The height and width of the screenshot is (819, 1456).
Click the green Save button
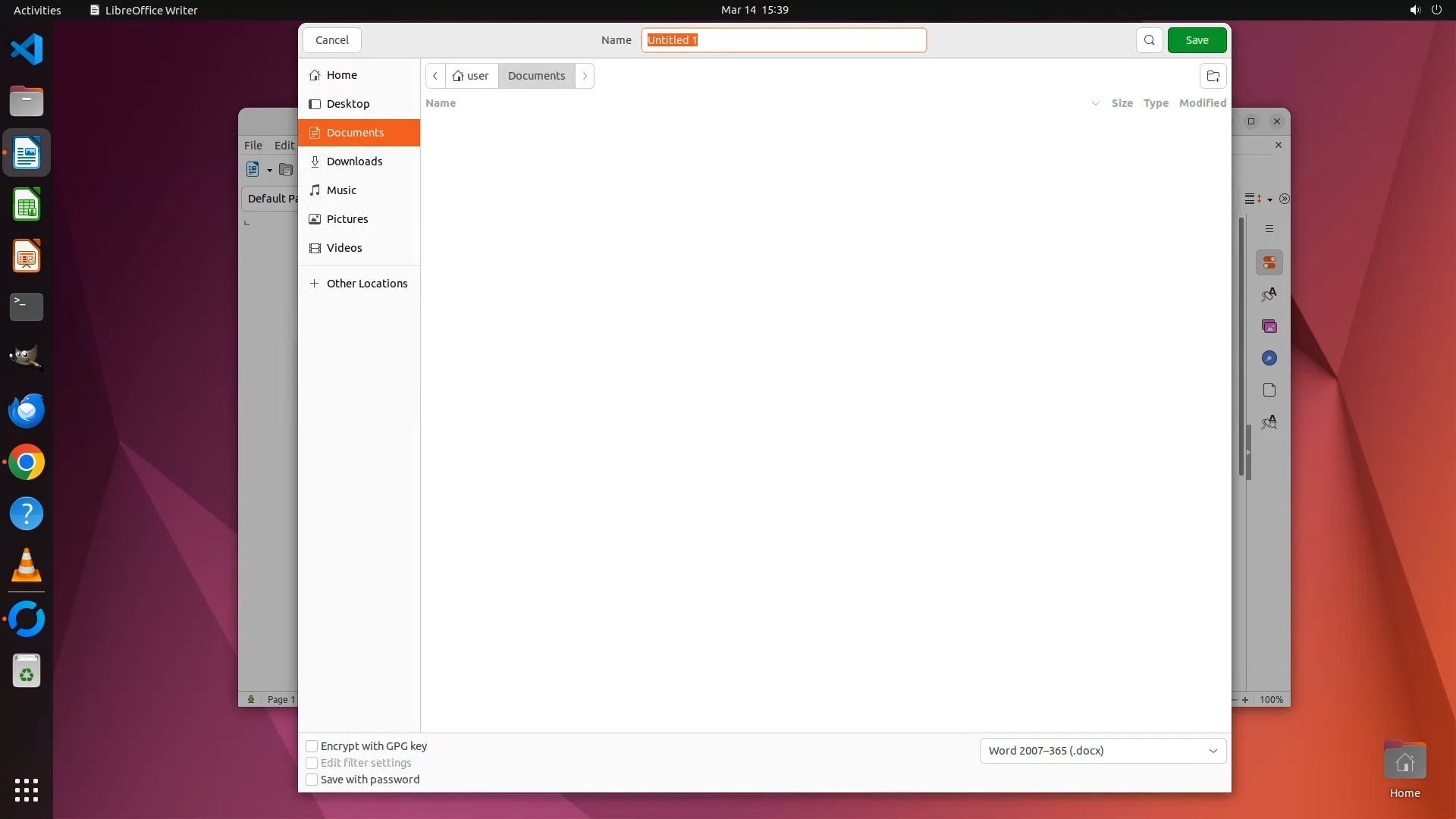[1197, 40]
